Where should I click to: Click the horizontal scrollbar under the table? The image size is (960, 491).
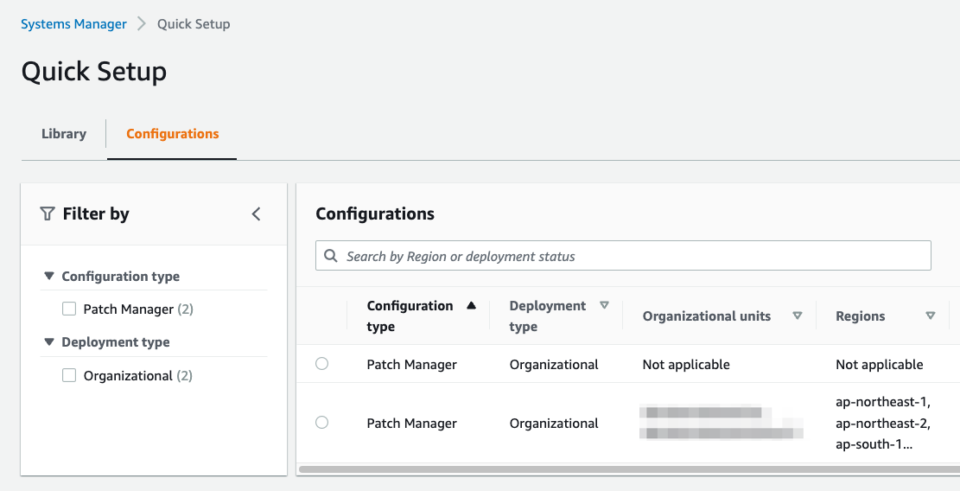[629, 470]
